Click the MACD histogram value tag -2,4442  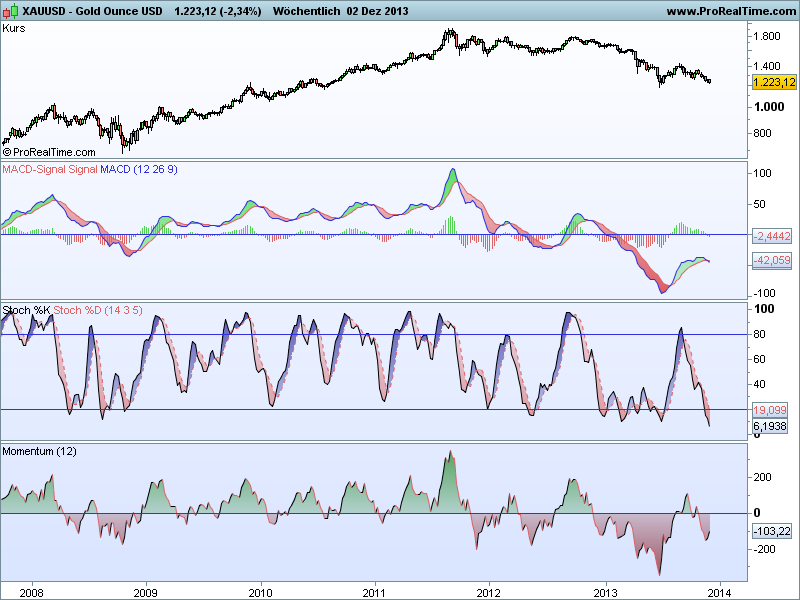click(x=772, y=236)
